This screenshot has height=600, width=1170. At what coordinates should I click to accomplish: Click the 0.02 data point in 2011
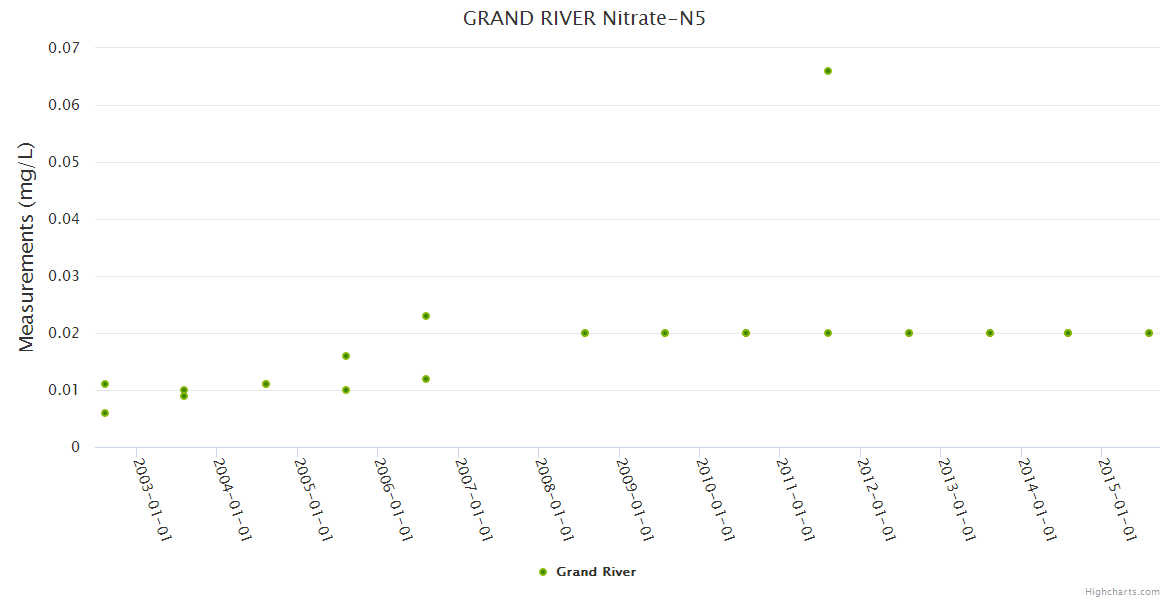[x=828, y=333]
